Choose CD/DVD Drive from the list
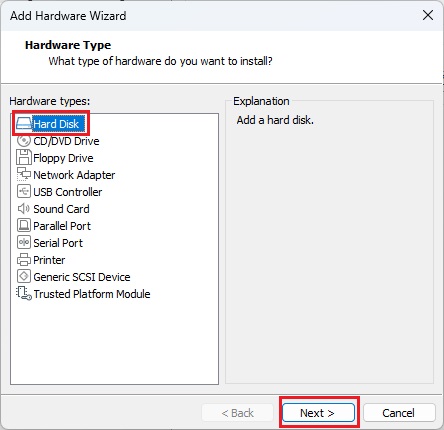This screenshot has width=444, height=430. [x=66, y=141]
